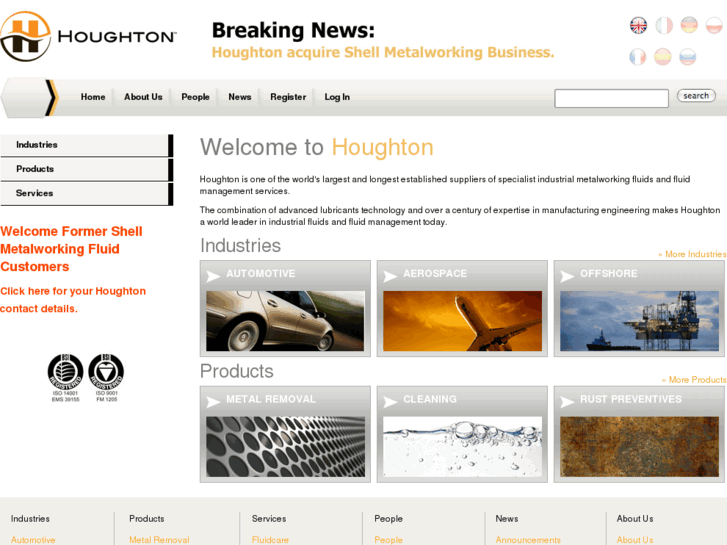The width and height of the screenshot is (727, 545).
Task: Click the search button
Action: pos(696,96)
